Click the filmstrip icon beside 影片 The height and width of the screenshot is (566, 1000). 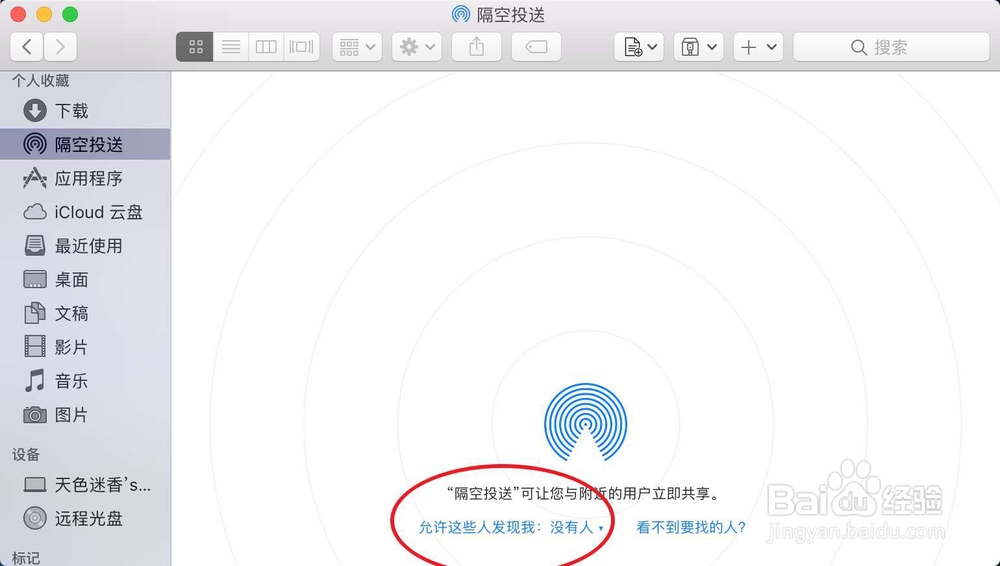coord(34,347)
